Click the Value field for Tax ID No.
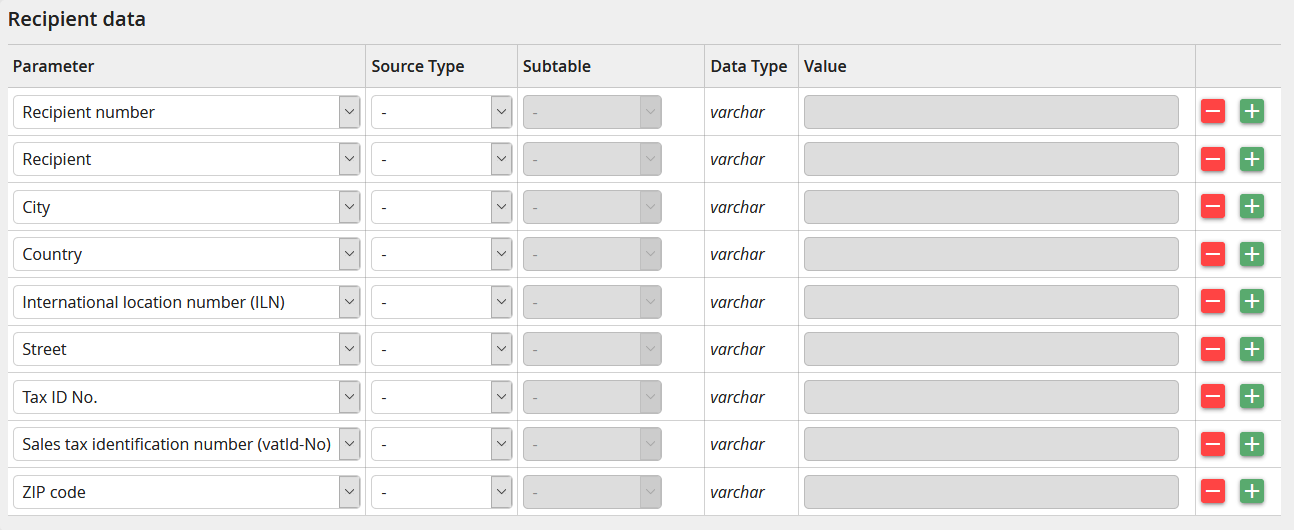The width and height of the screenshot is (1294, 530). click(x=991, y=397)
